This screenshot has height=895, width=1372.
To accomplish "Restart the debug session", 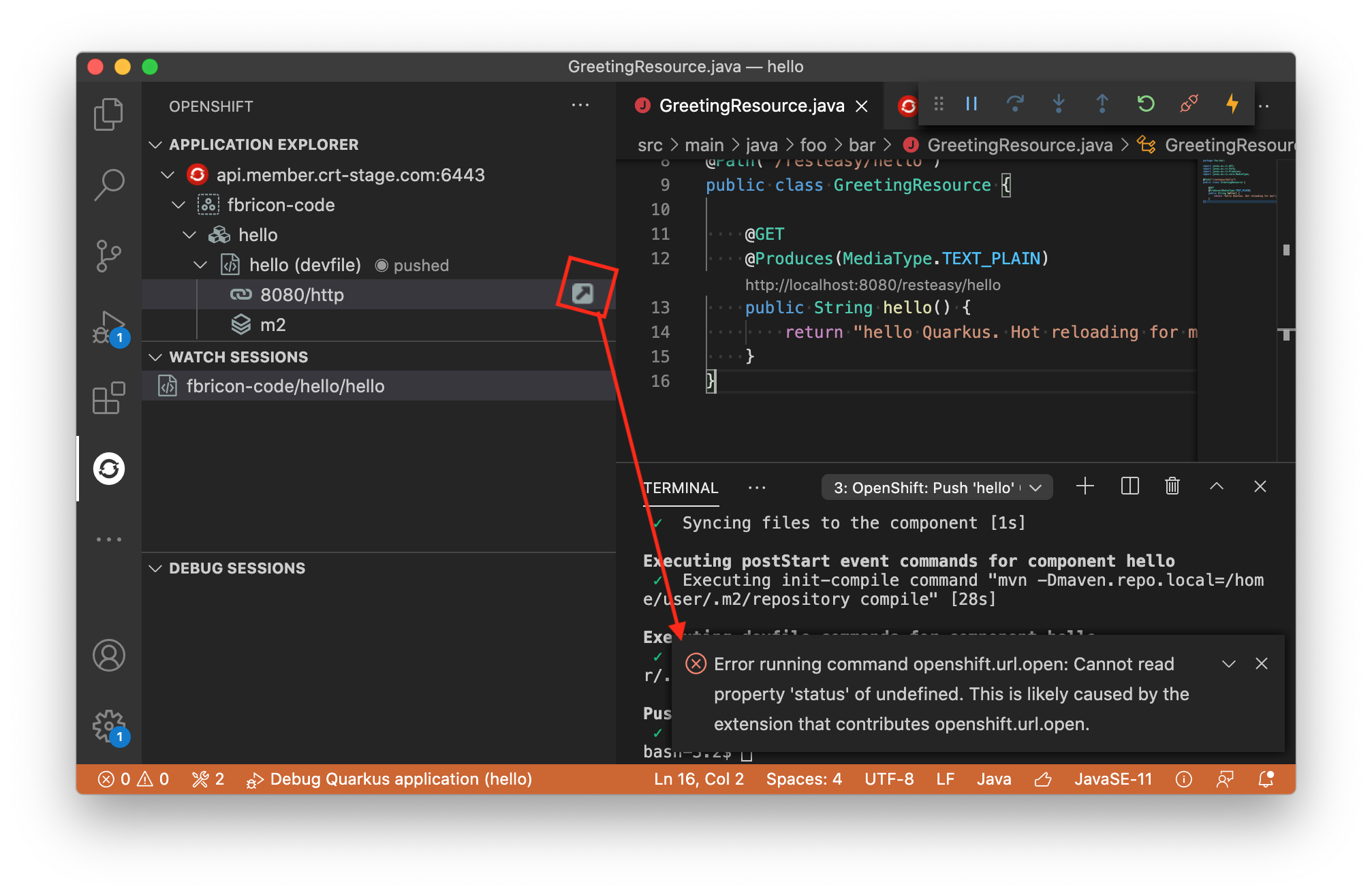I will pos(1145,104).
